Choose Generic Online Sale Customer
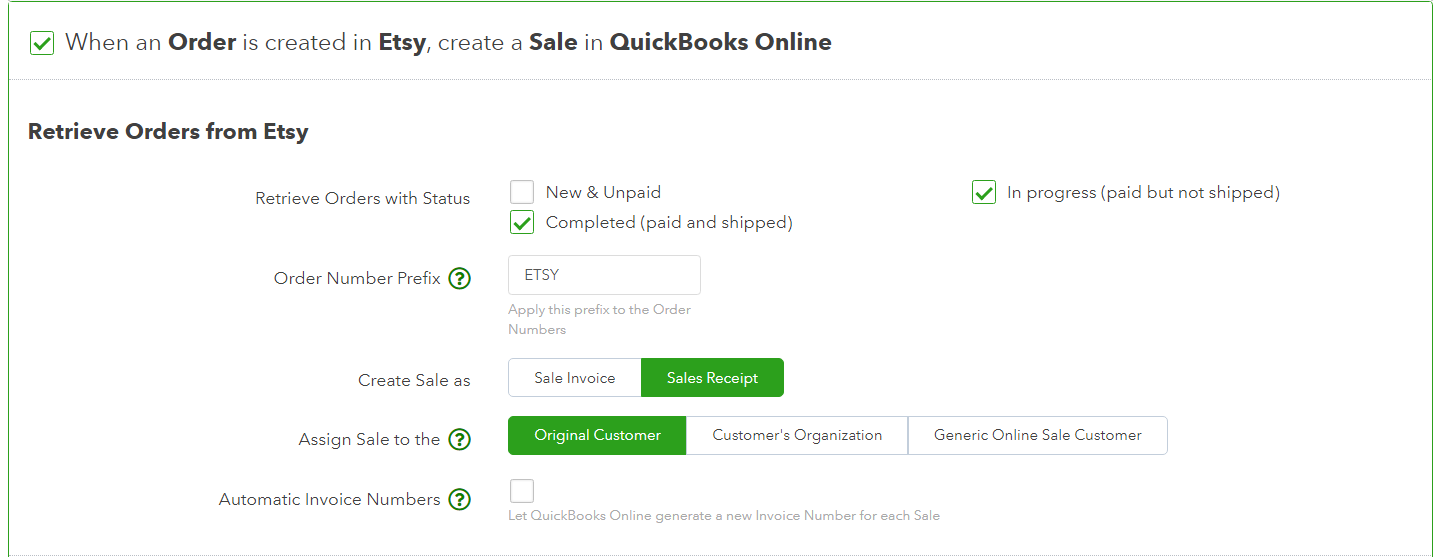 tap(1038, 435)
